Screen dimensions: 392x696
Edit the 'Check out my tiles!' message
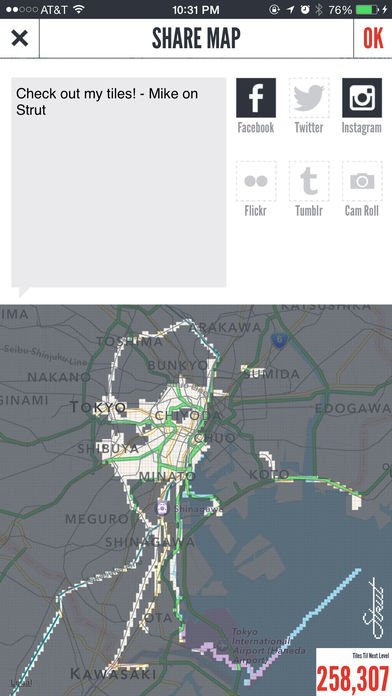[119, 182]
